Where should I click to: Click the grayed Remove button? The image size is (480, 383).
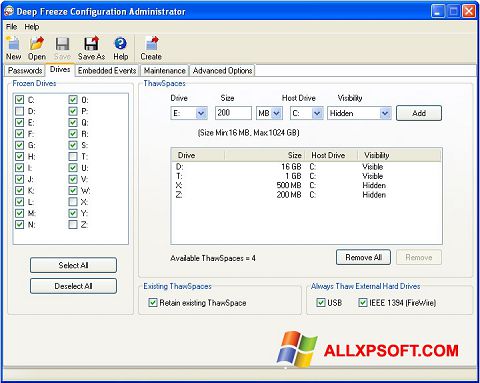[x=419, y=257]
